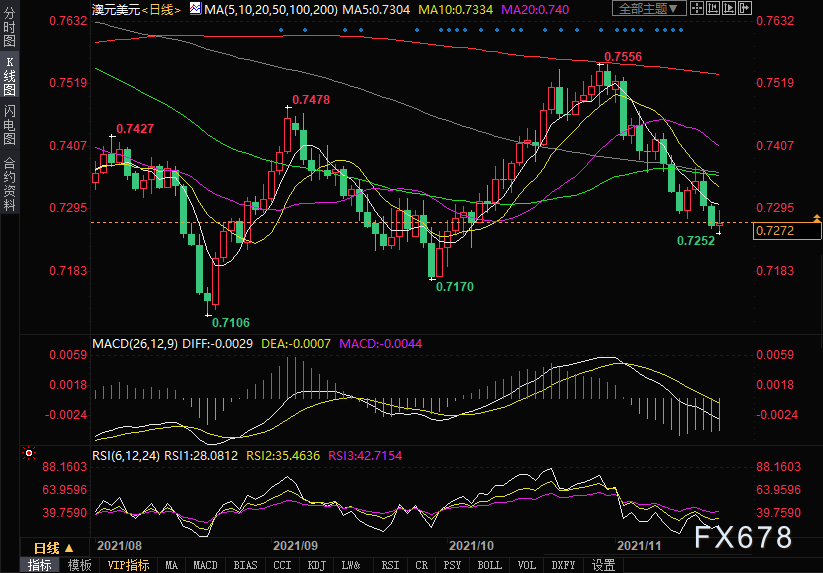Click the RSI1:28.0812 value

[x=201, y=455]
